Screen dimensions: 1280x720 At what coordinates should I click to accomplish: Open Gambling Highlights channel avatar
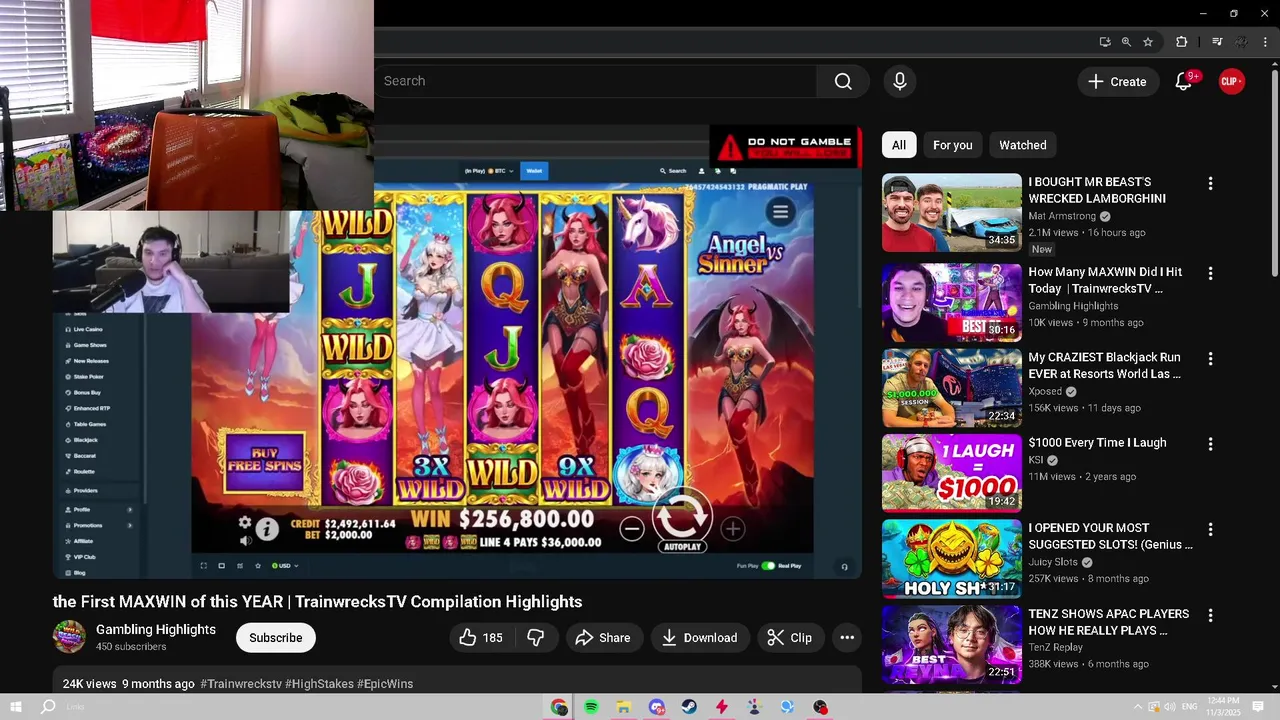click(69, 637)
